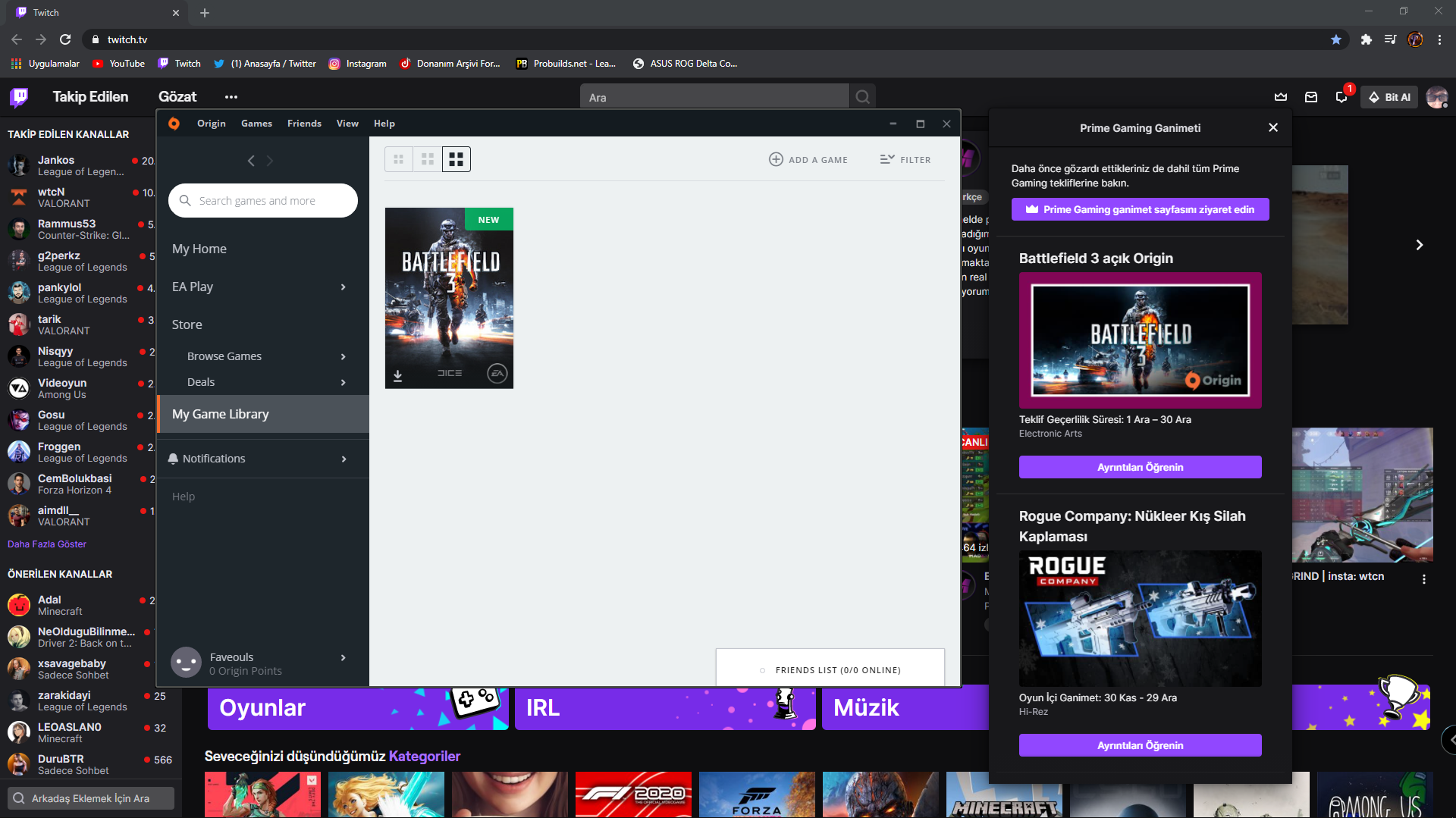Viewport: 1456px width, 818px height.
Task: Open My Home in Origin sidebar
Action: (199, 249)
